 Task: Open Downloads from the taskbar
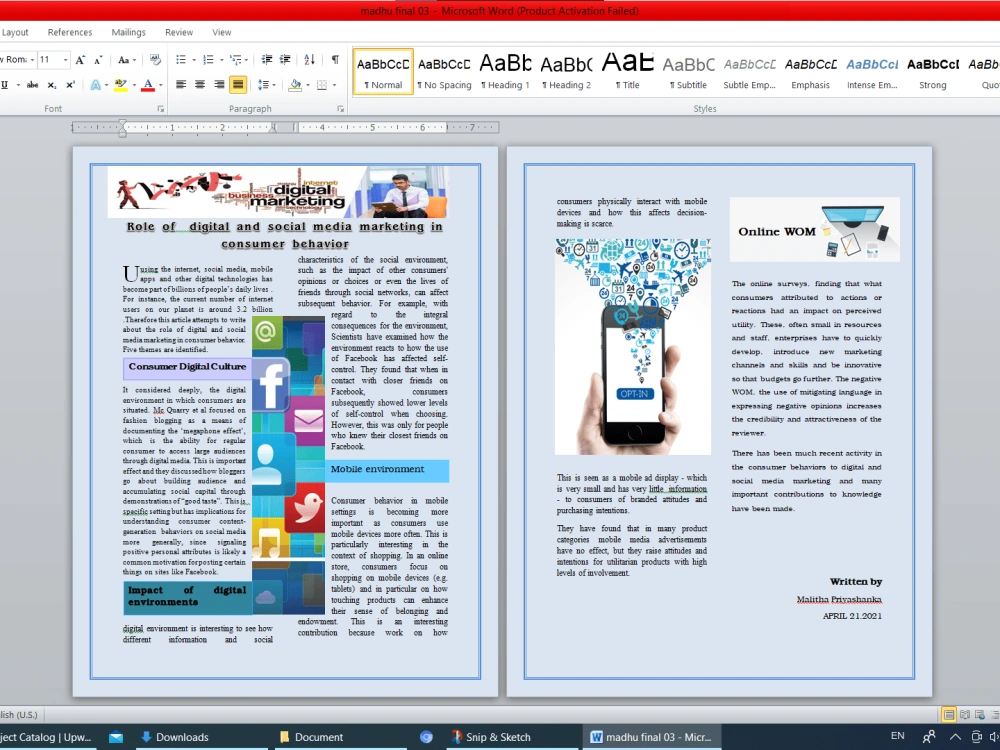coord(174,737)
